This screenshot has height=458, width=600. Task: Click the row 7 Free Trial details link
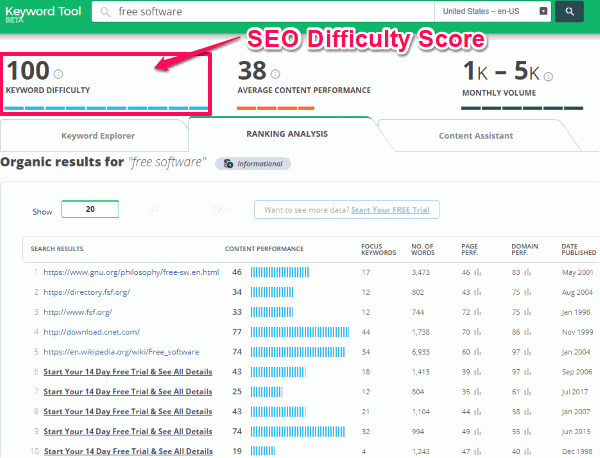click(128, 392)
